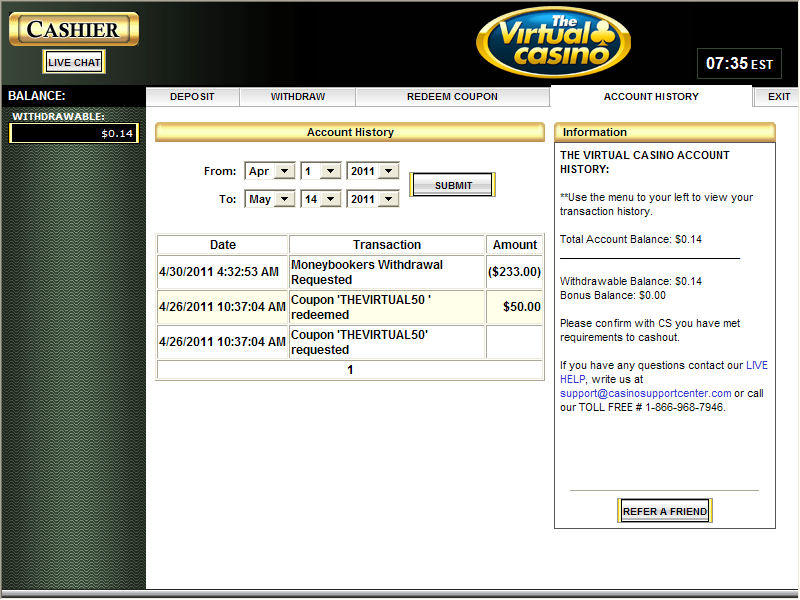
Task: Click page number 1 in history table
Action: (x=350, y=370)
